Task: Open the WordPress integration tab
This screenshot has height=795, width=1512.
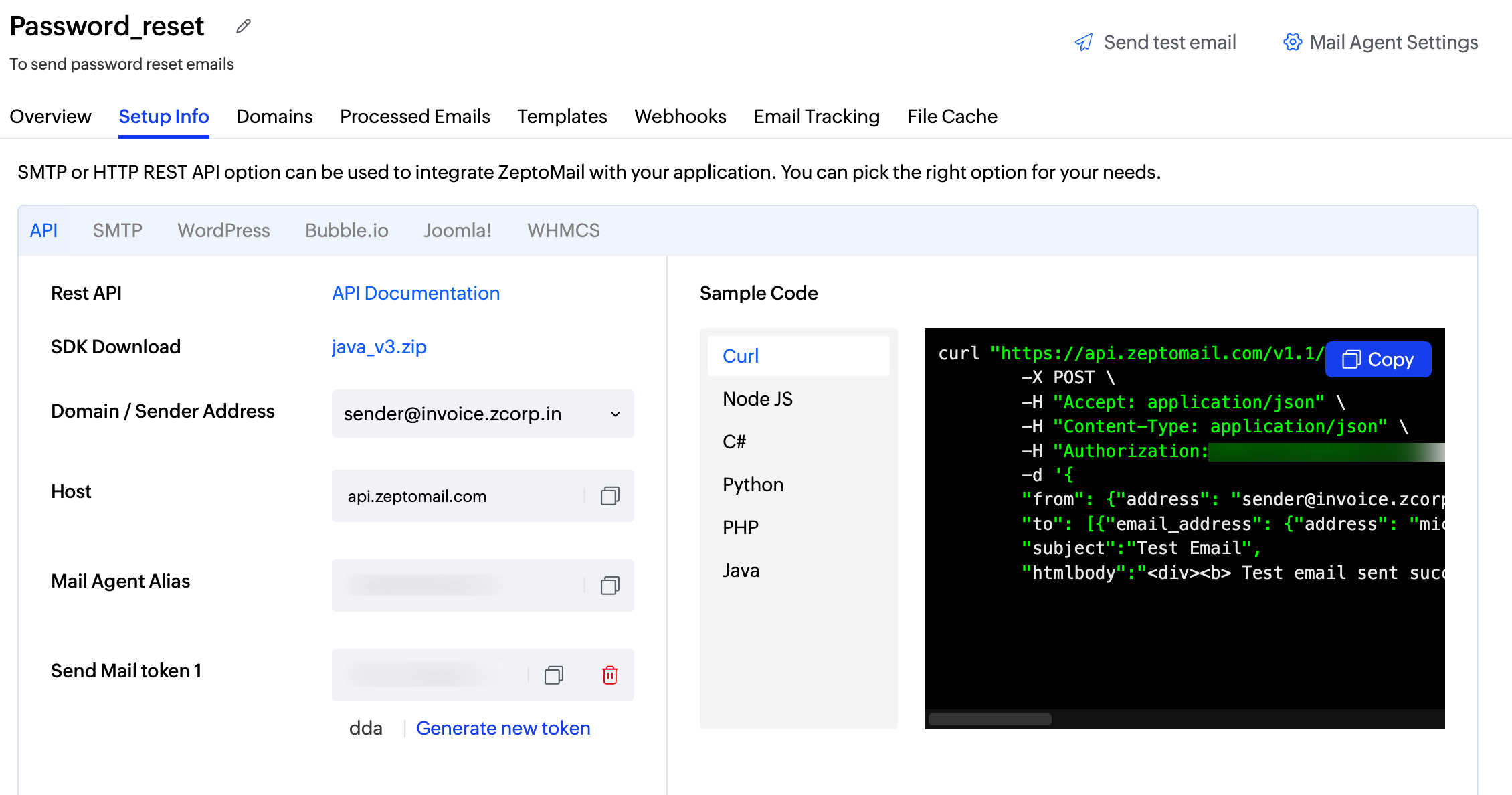Action: (x=223, y=230)
